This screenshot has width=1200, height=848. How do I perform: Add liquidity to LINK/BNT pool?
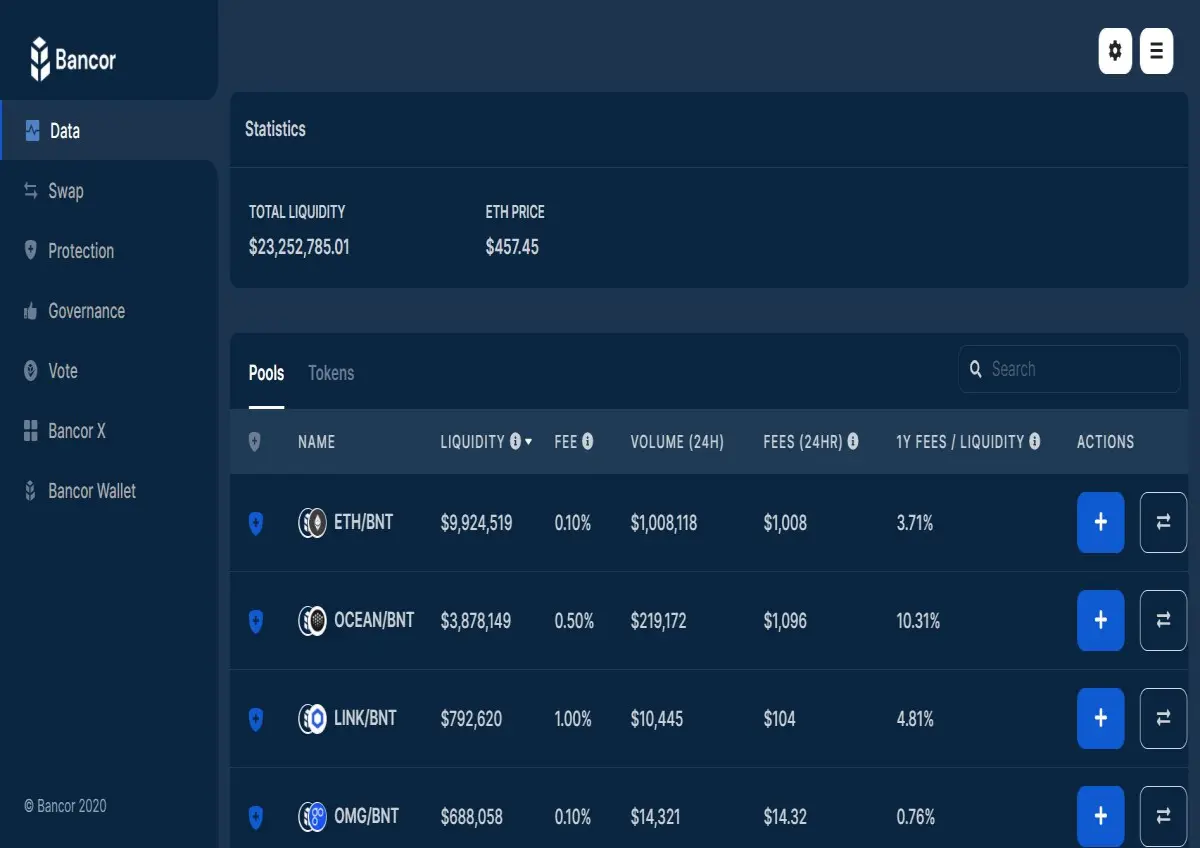click(1101, 718)
